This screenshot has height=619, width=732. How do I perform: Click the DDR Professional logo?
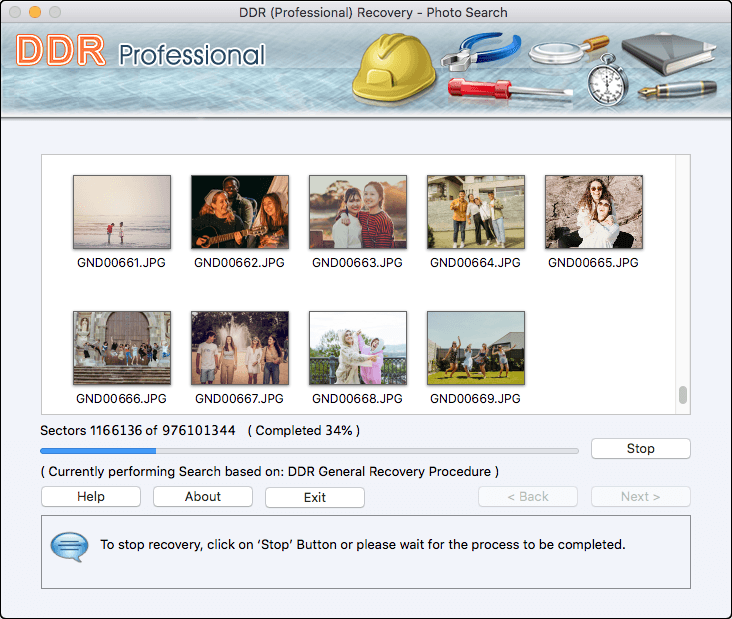pos(141,51)
